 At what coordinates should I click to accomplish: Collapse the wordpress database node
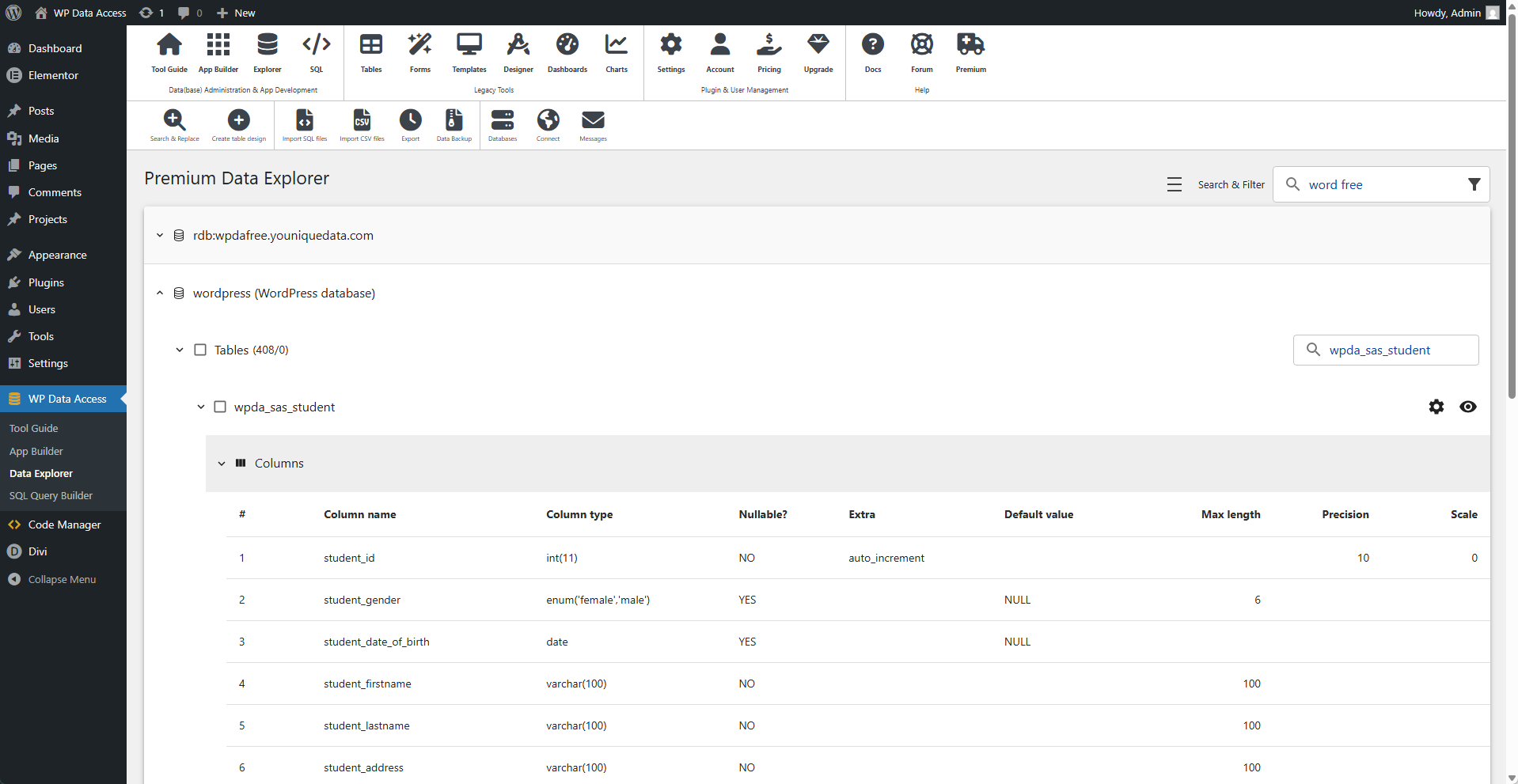(160, 294)
